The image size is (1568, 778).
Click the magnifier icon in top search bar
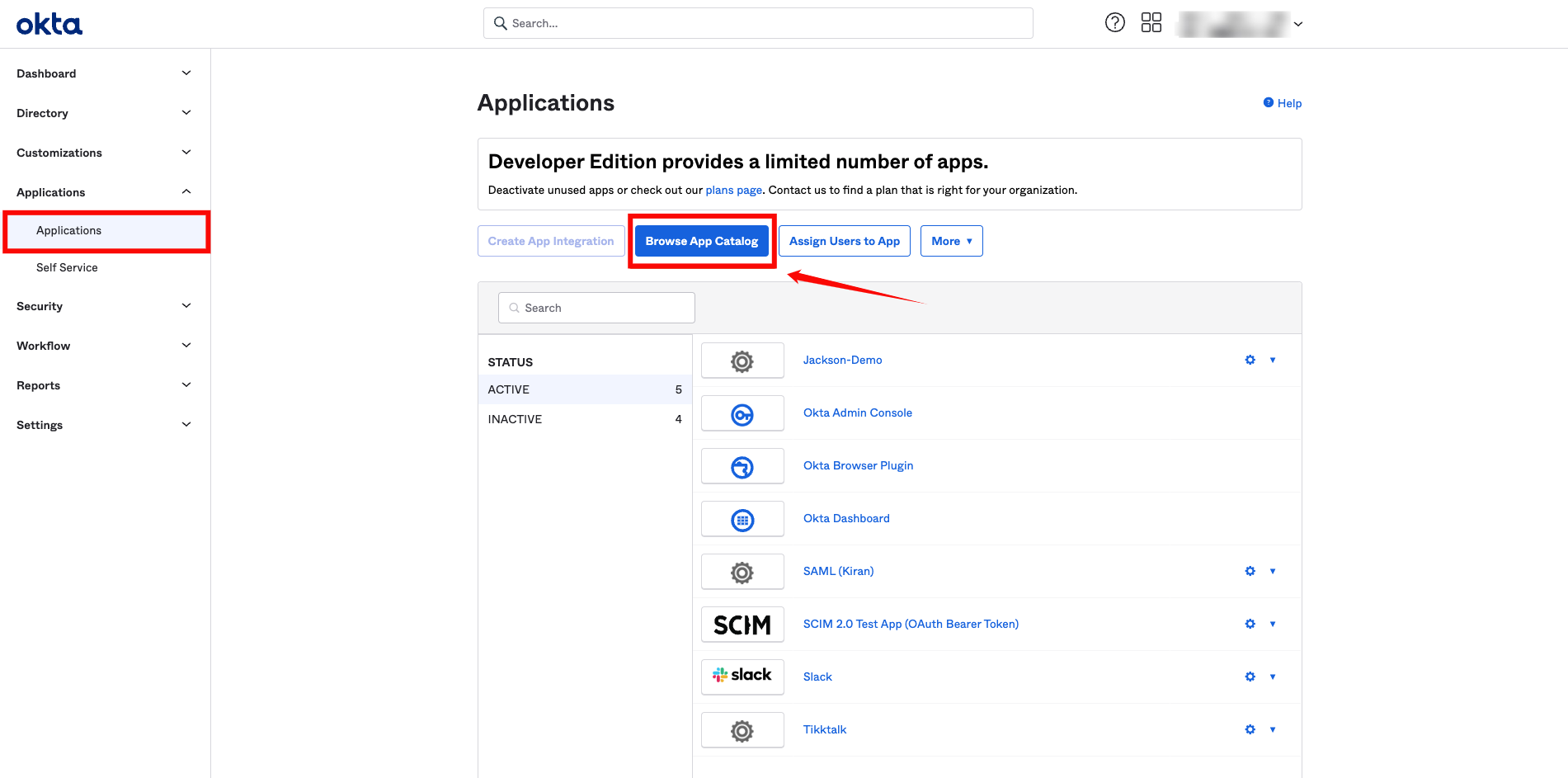[x=500, y=23]
